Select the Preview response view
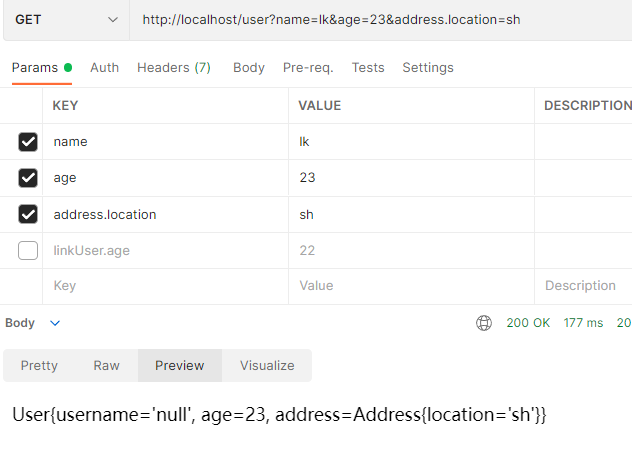Screen dimensions: 632x456 coord(180,366)
